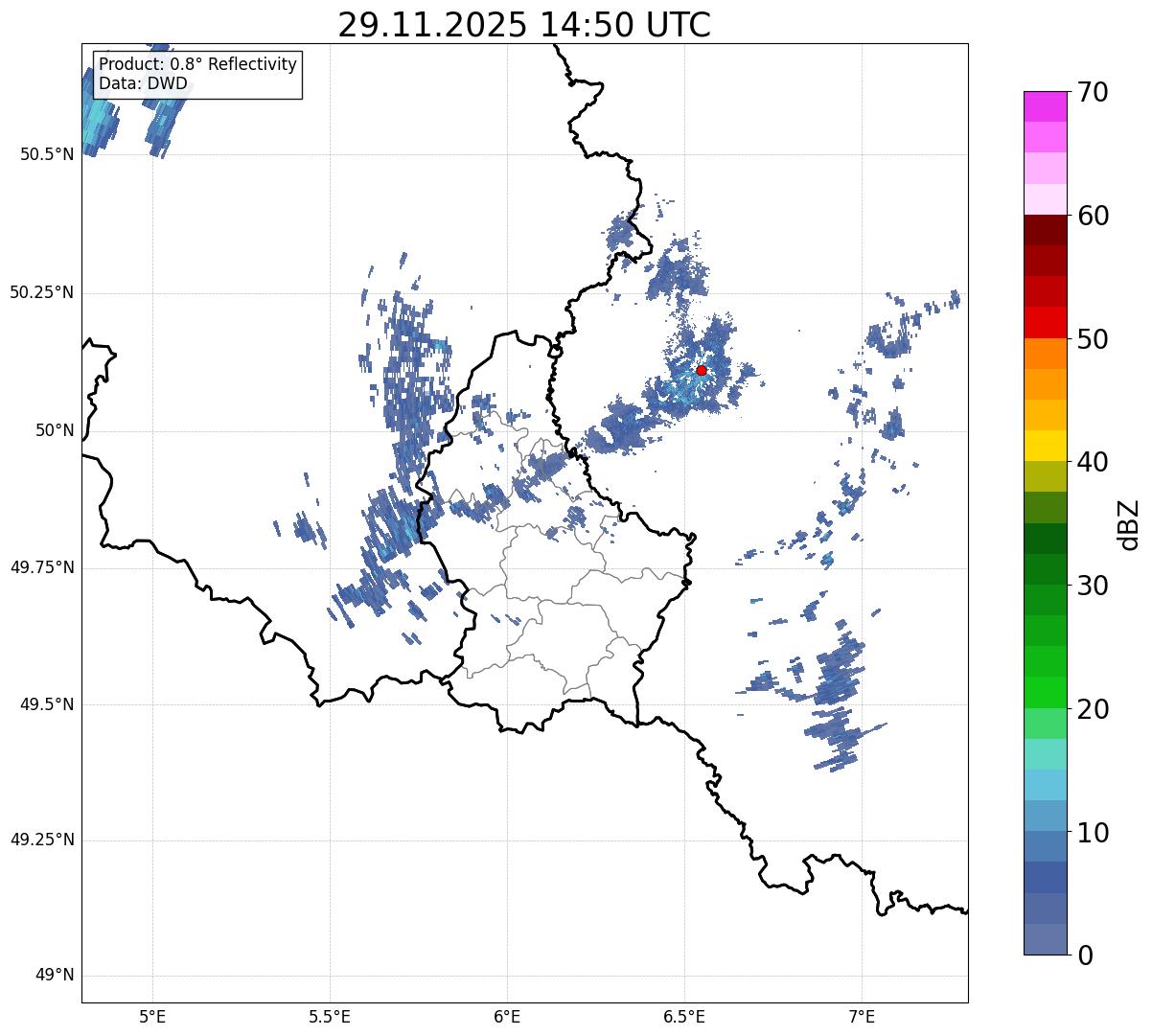Click the 5.5°E longitude label
1152x1036 pixels.
[x=330, y=1017]
